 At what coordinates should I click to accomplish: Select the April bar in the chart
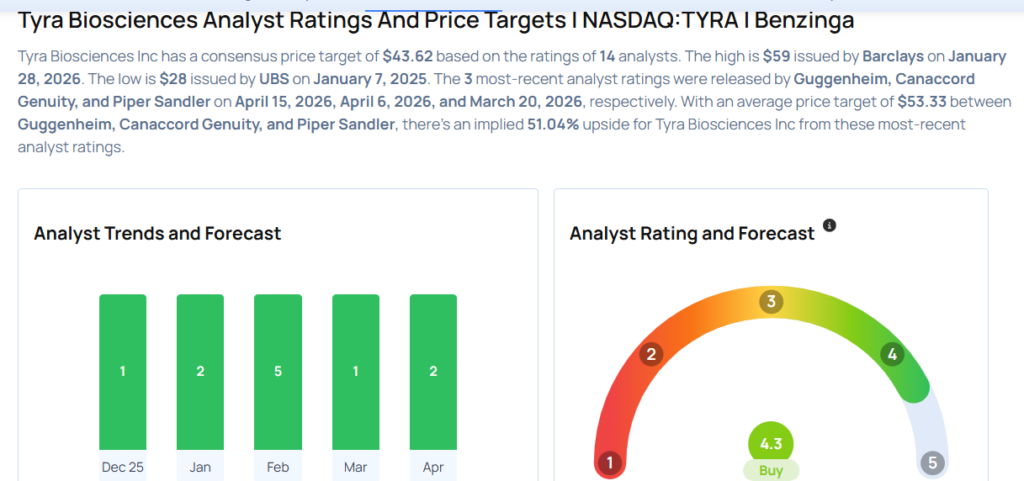click(433, 371)
